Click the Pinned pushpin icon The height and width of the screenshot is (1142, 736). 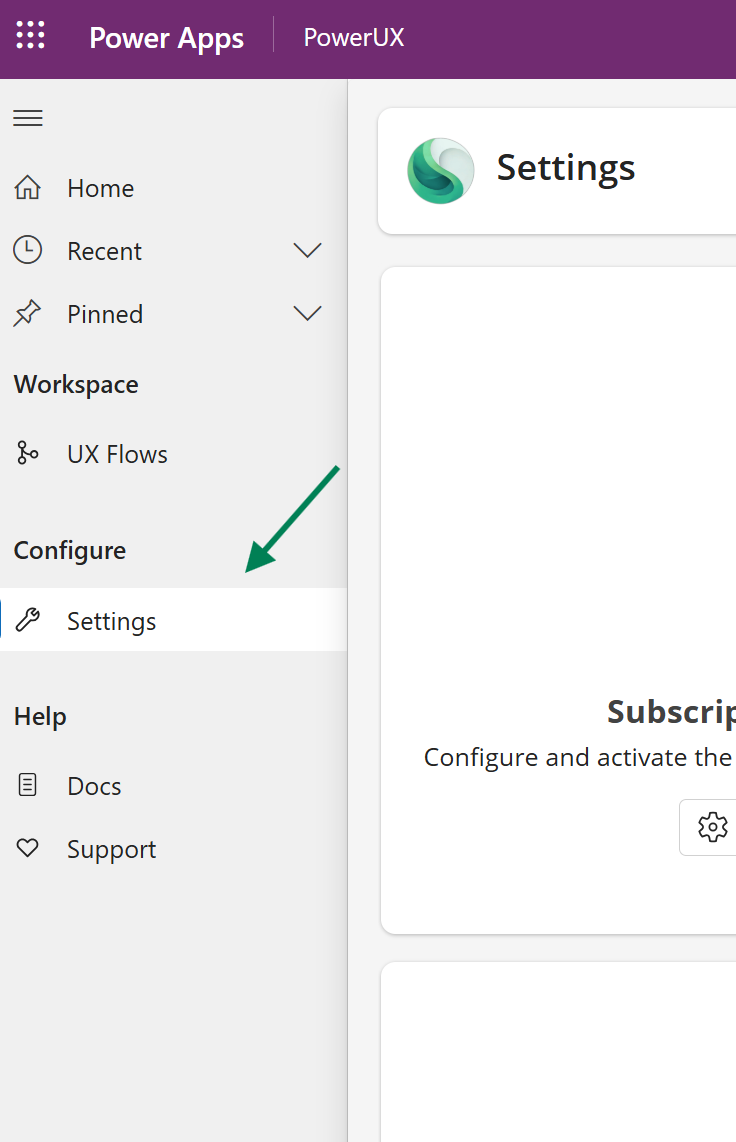coord(28,313)
